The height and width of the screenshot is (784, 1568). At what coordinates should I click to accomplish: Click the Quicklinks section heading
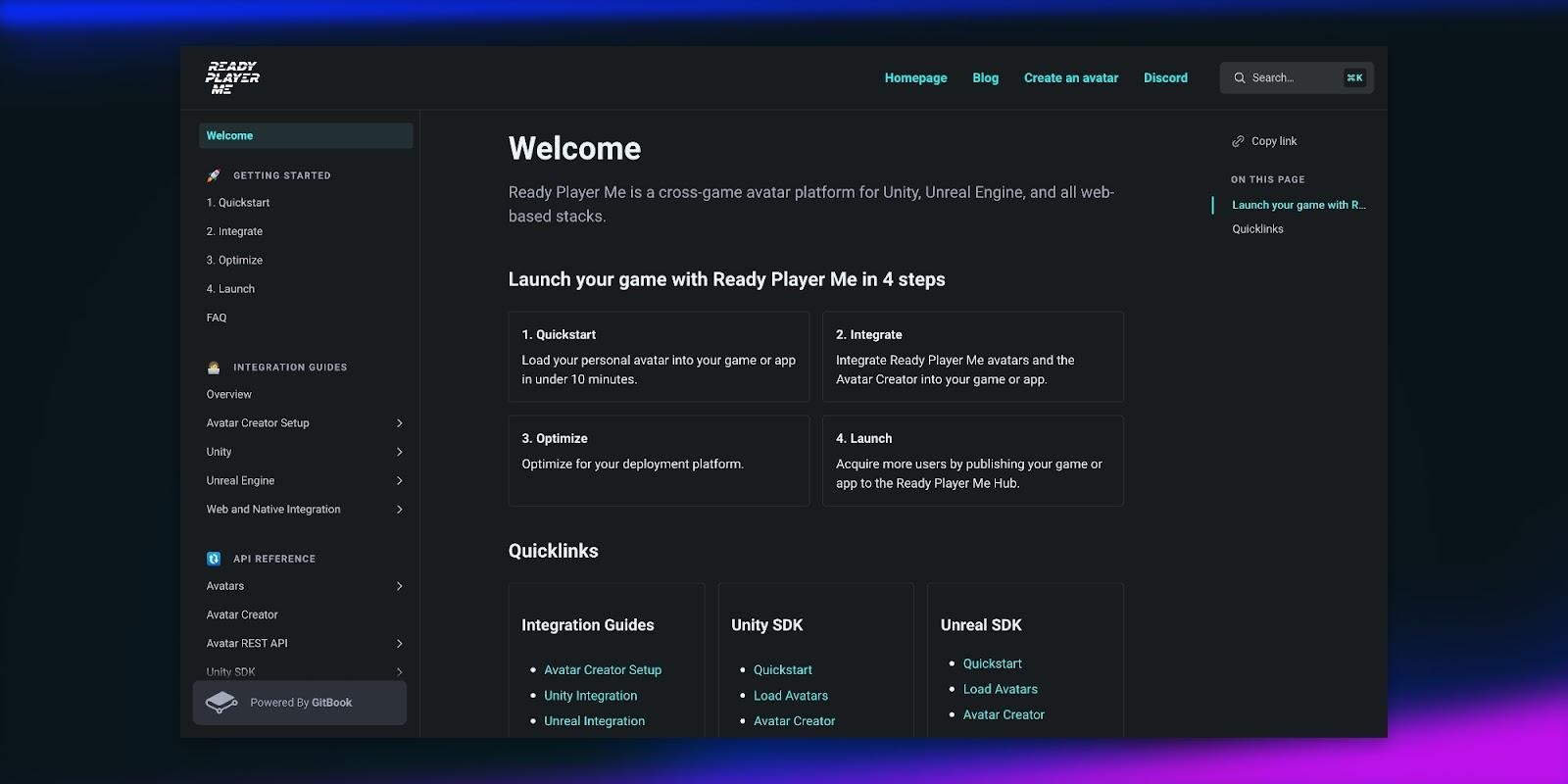(x=554, y=551)
